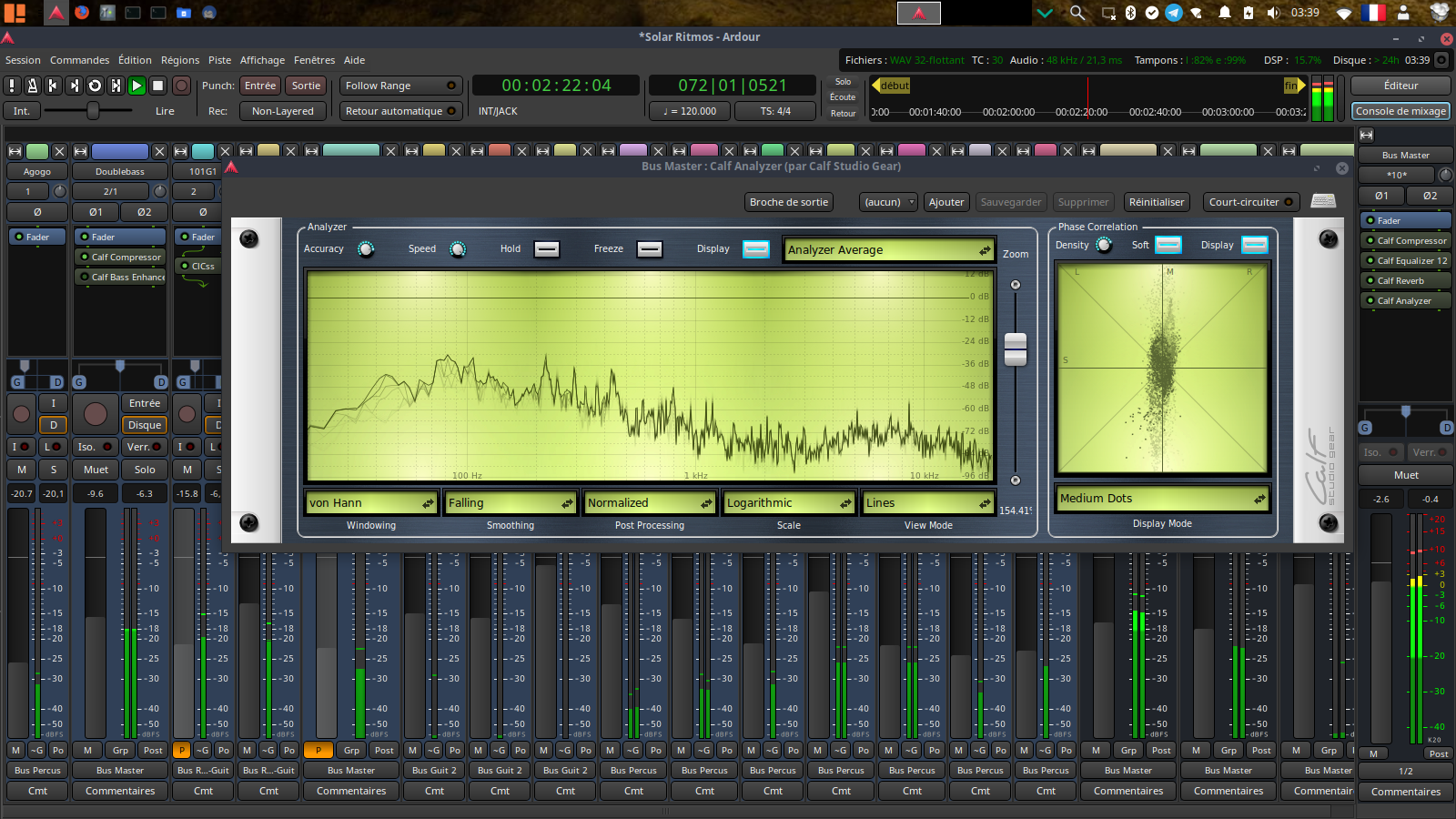
Task: Toggle the Phase Correlation Soft switch
Action: pyautogui.click(x=1168, y=245)
